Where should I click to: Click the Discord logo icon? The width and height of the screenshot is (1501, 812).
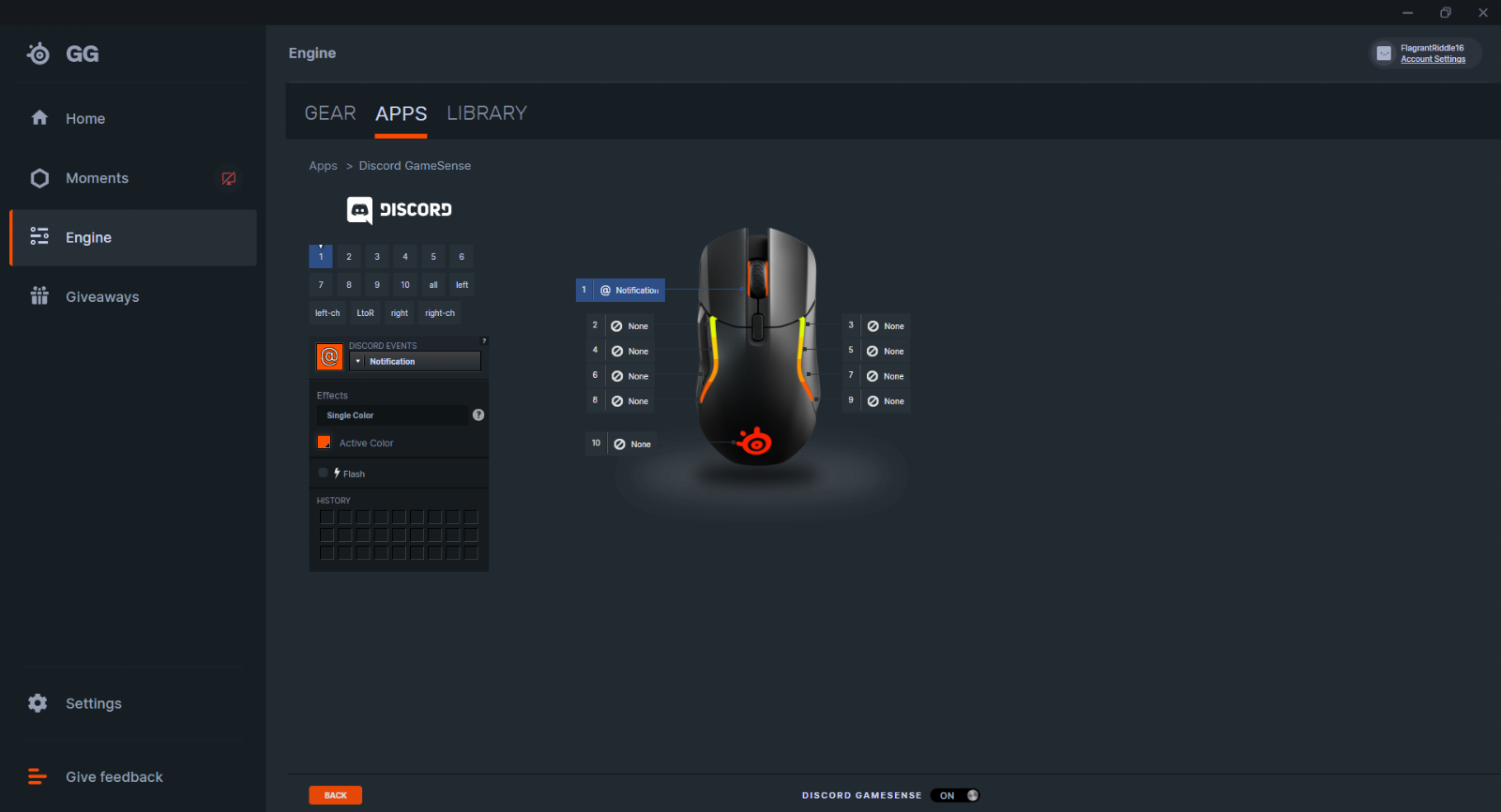pyautogui.click(x=359, y=210)
